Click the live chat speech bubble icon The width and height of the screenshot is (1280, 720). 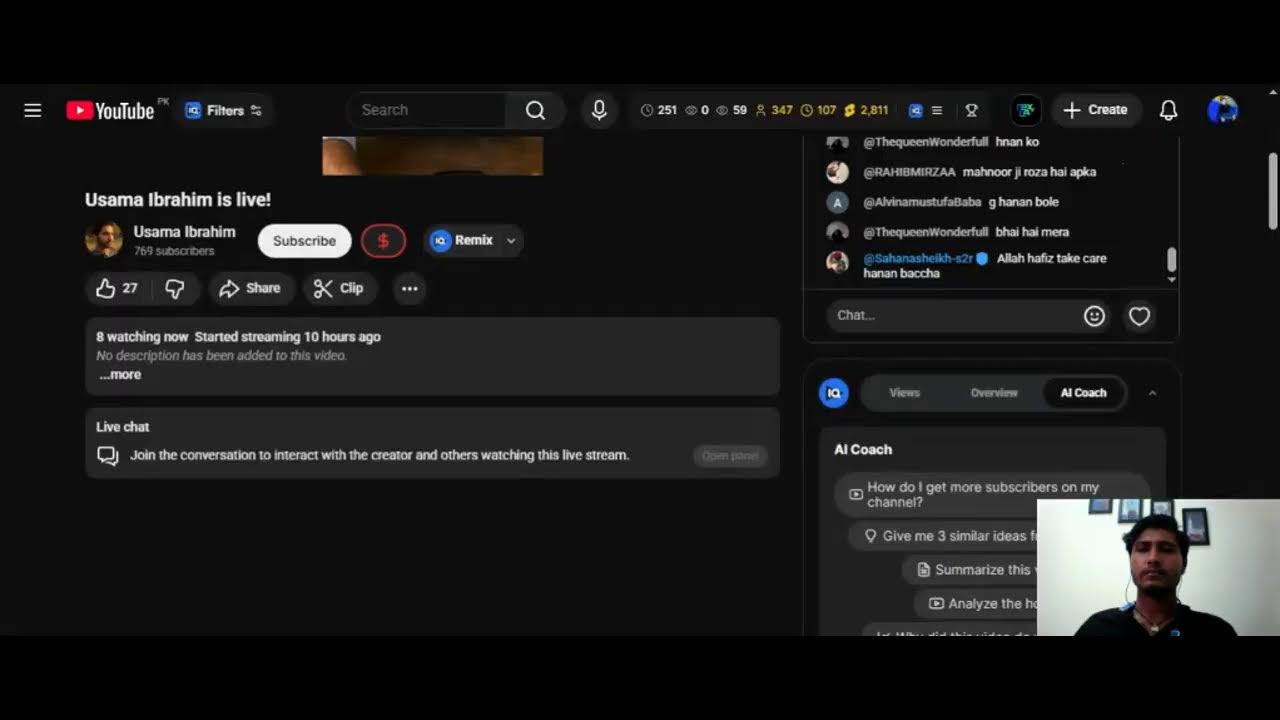(x=108, y=456)
